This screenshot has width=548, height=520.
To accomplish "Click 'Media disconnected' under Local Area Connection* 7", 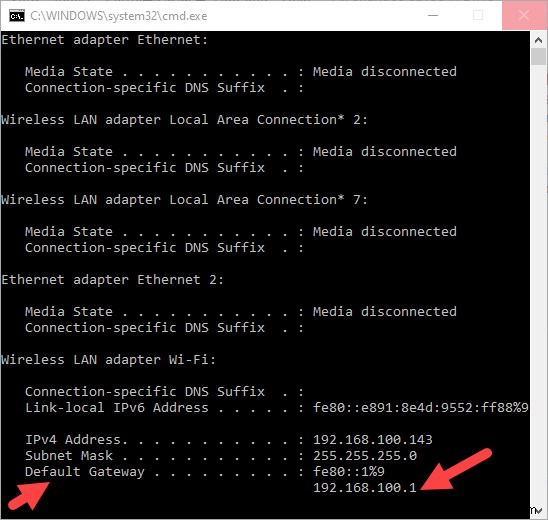I will pos(384,232).
